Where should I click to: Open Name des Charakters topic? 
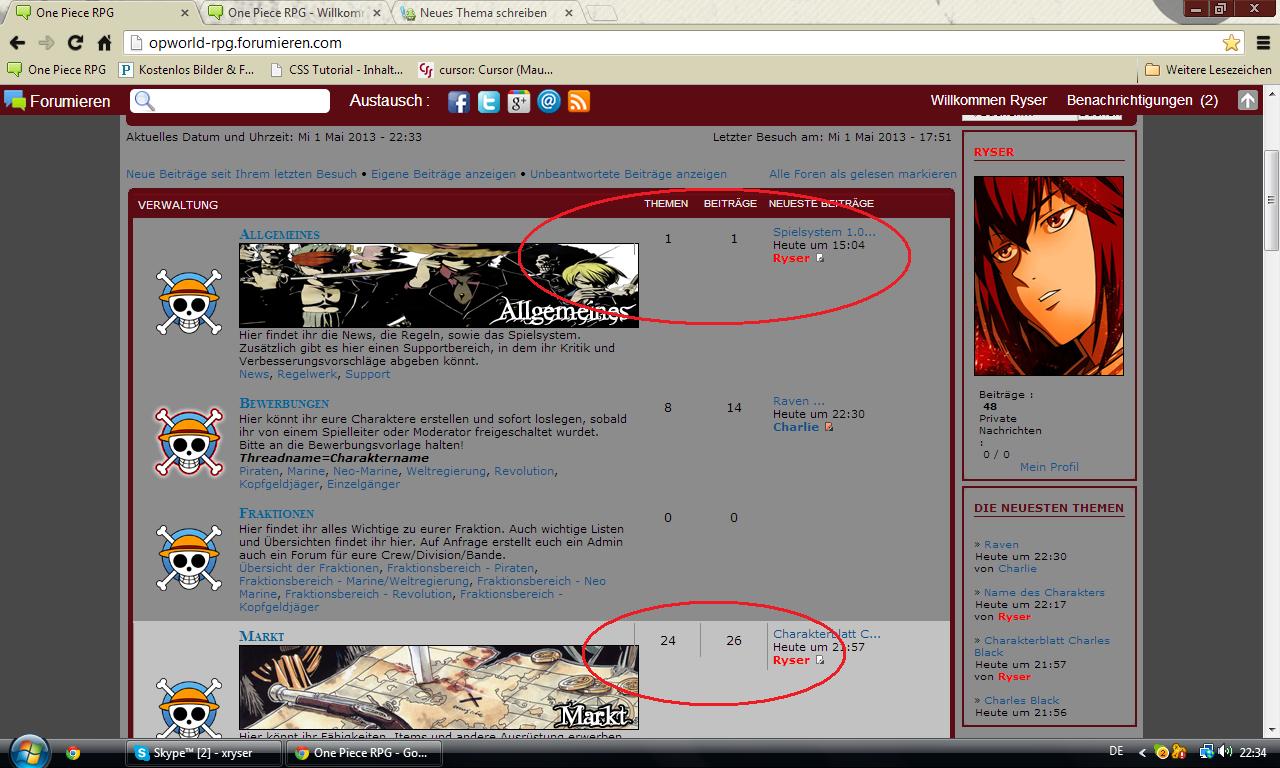(1044, 592)
